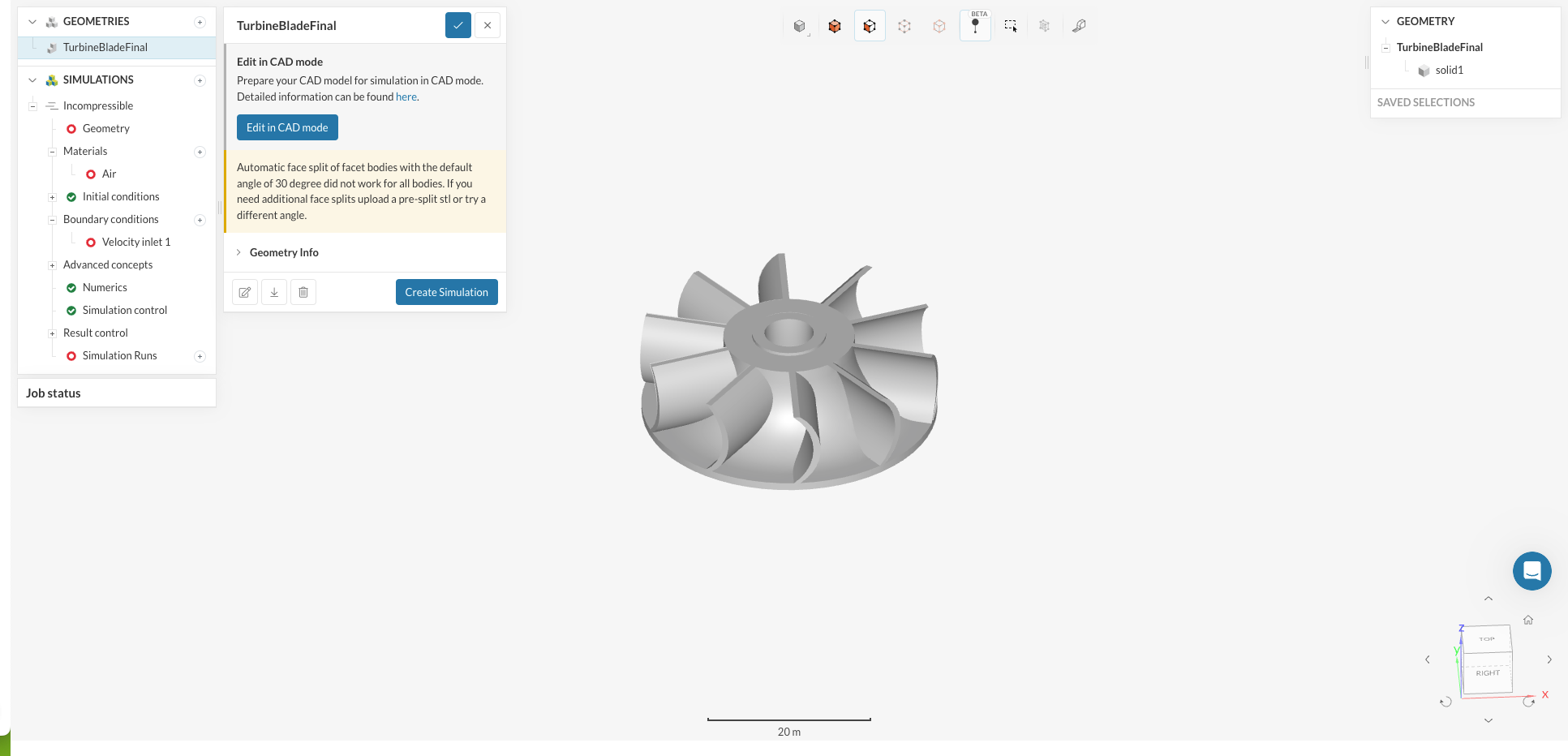Choose the box selection tool
Viewport: 1568px width, 756px height.
click(x=1010, y=26)
